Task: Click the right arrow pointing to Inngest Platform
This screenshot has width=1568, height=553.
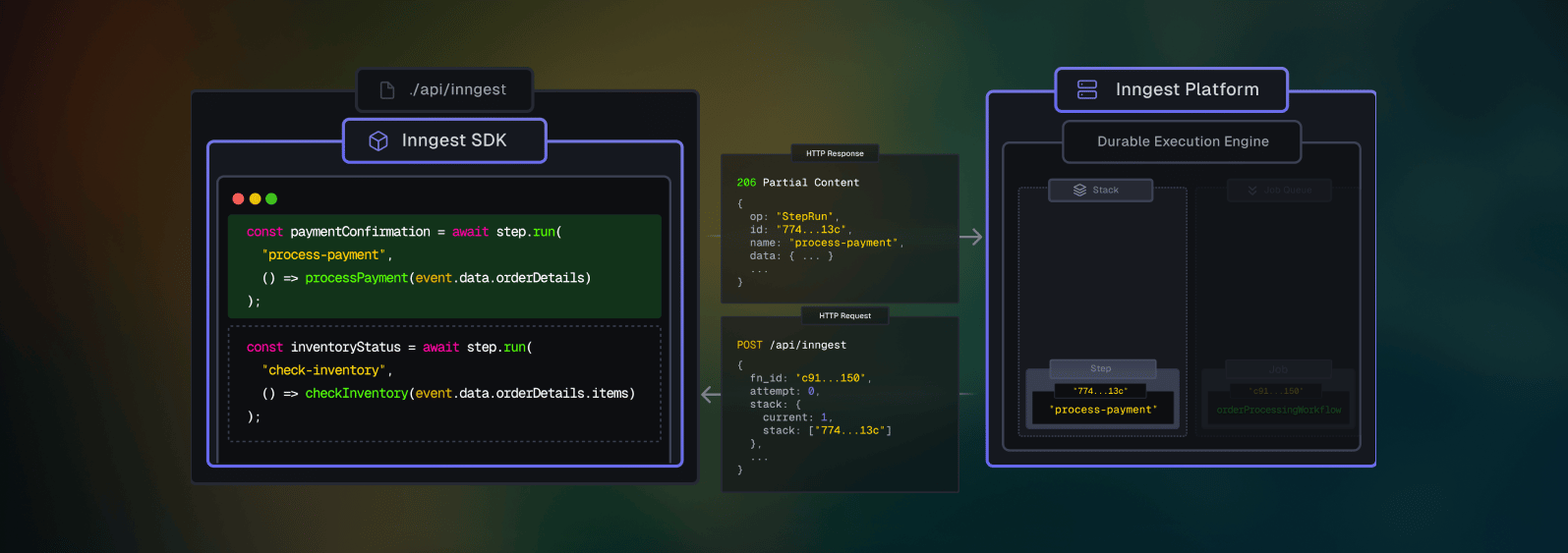Action: (970, 237)
